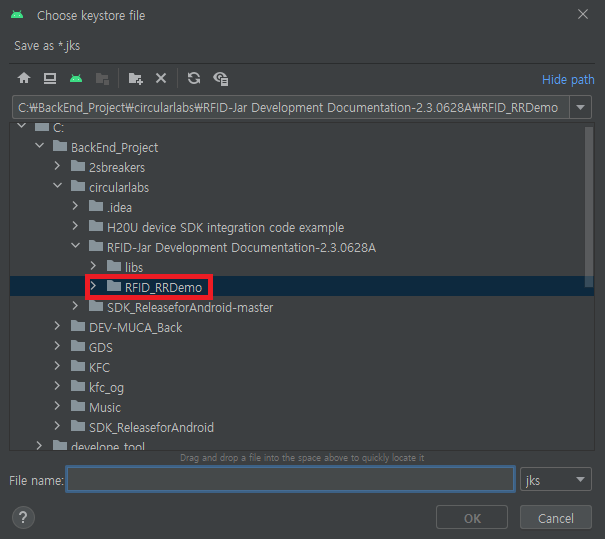Refresh the file tree

(194, 78)
